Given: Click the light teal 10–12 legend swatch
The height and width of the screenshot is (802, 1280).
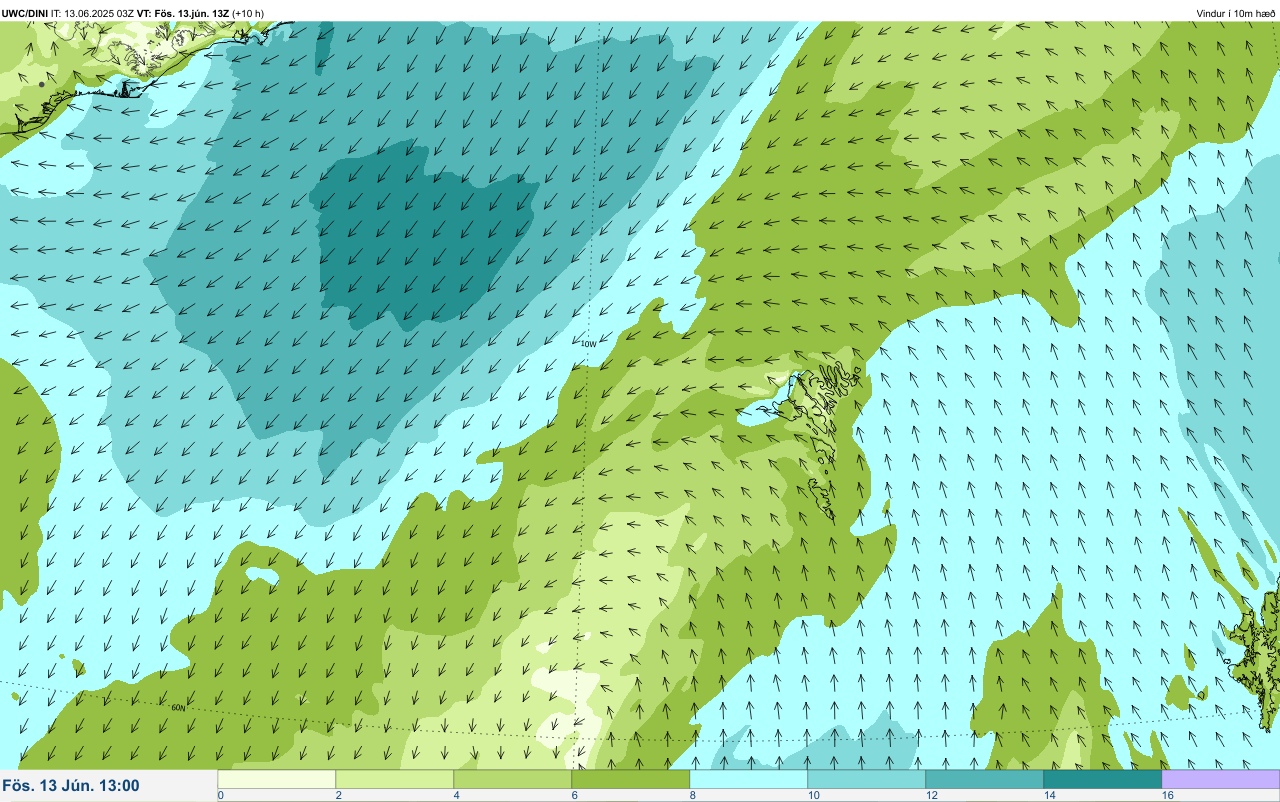Looking at the screenshot, I should coord(867,778).
